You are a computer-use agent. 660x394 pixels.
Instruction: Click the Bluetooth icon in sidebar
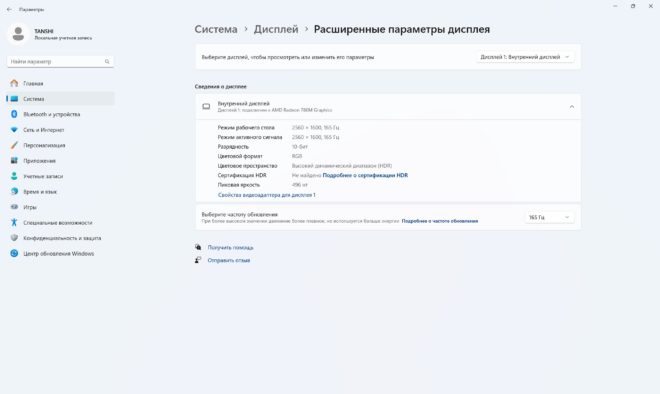click(14, 114)
